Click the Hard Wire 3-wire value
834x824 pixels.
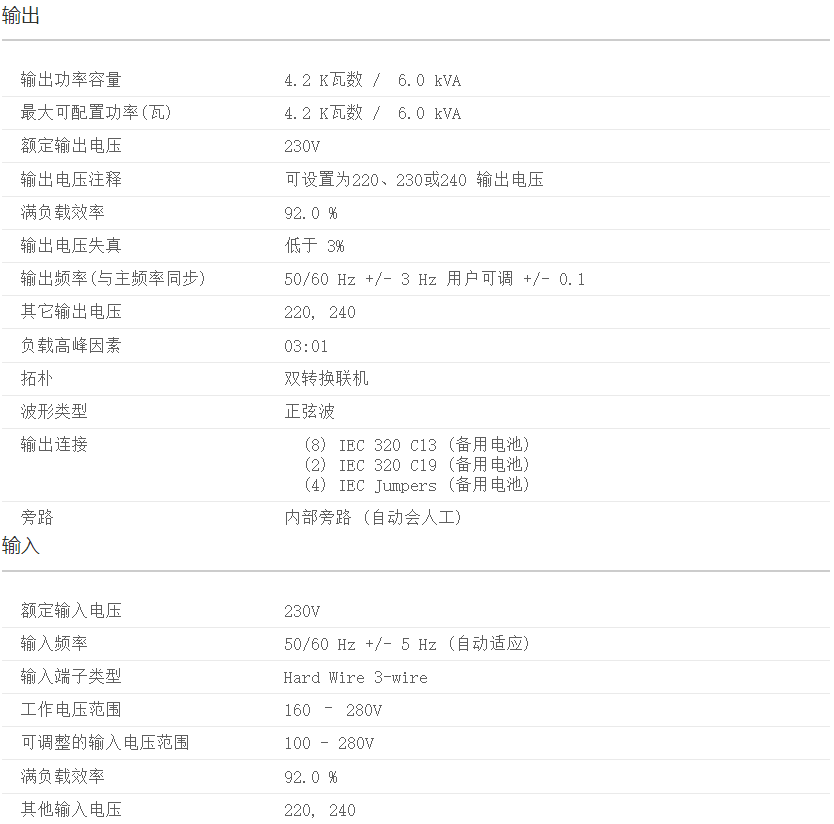click(x=355, y=678)
